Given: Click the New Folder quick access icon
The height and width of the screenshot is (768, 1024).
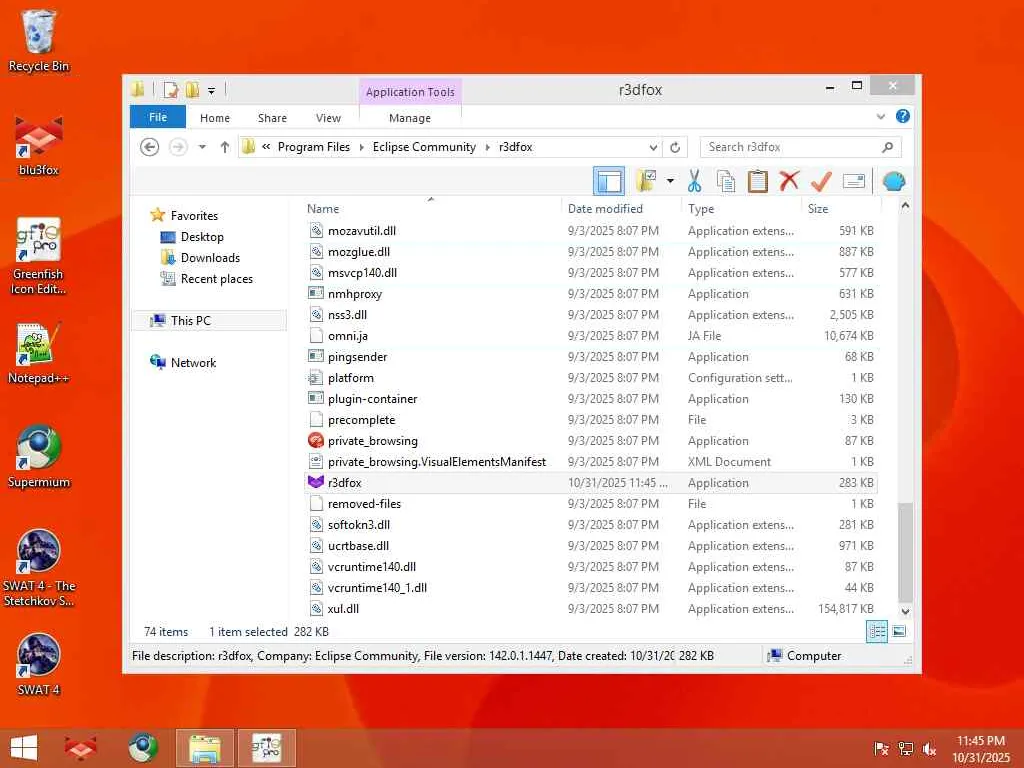Looking at the screenshot, I should [192, 90].
